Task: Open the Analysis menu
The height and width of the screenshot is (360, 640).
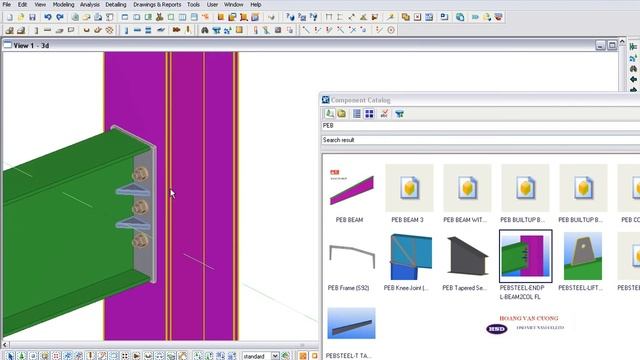Action: pos(90,4)
